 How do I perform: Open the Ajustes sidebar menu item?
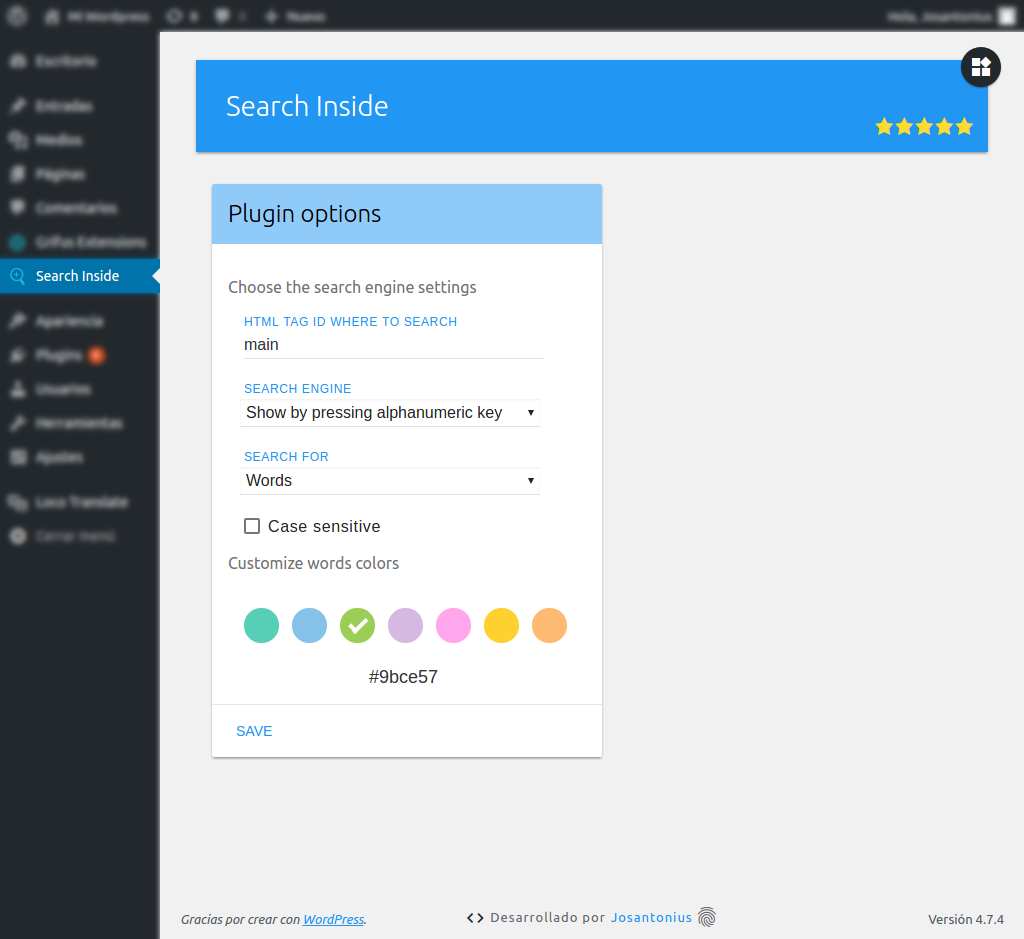(x=80, y=457)
